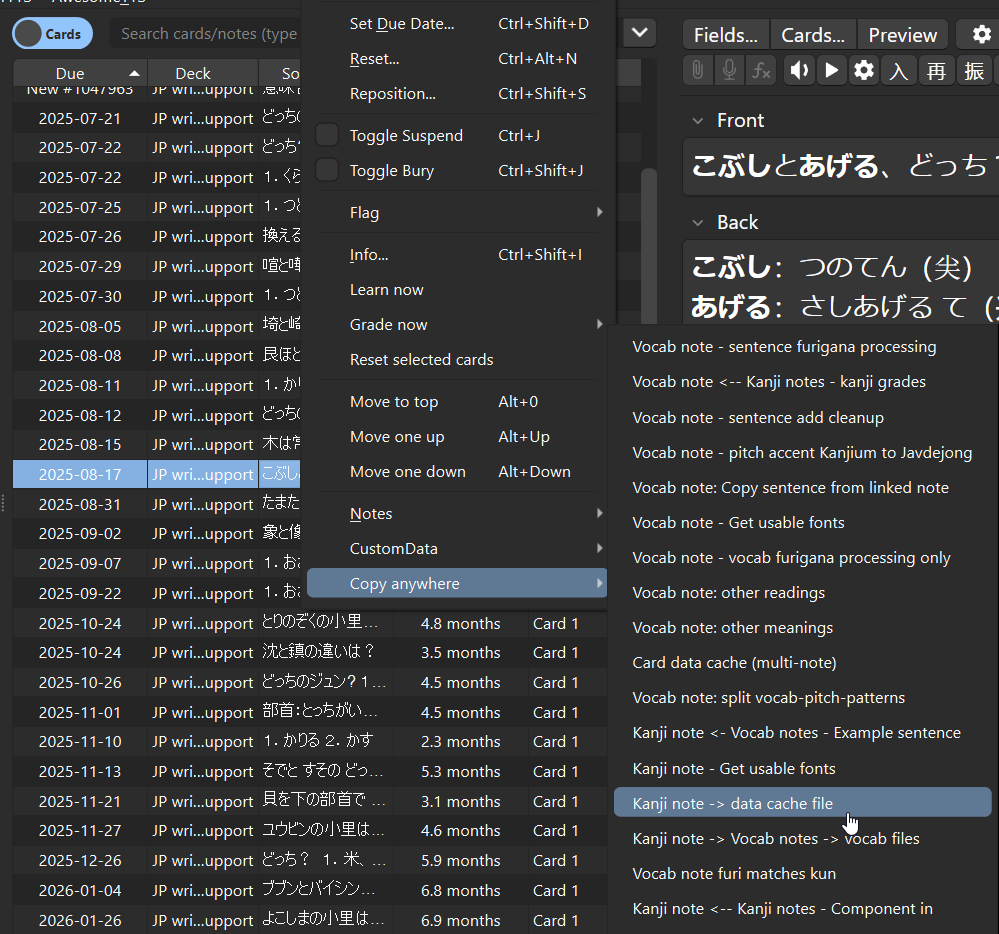Screen dimensions: 999x934
Task: Click the speaker sound icon in editor toolbar
Action: click(799, 71)
